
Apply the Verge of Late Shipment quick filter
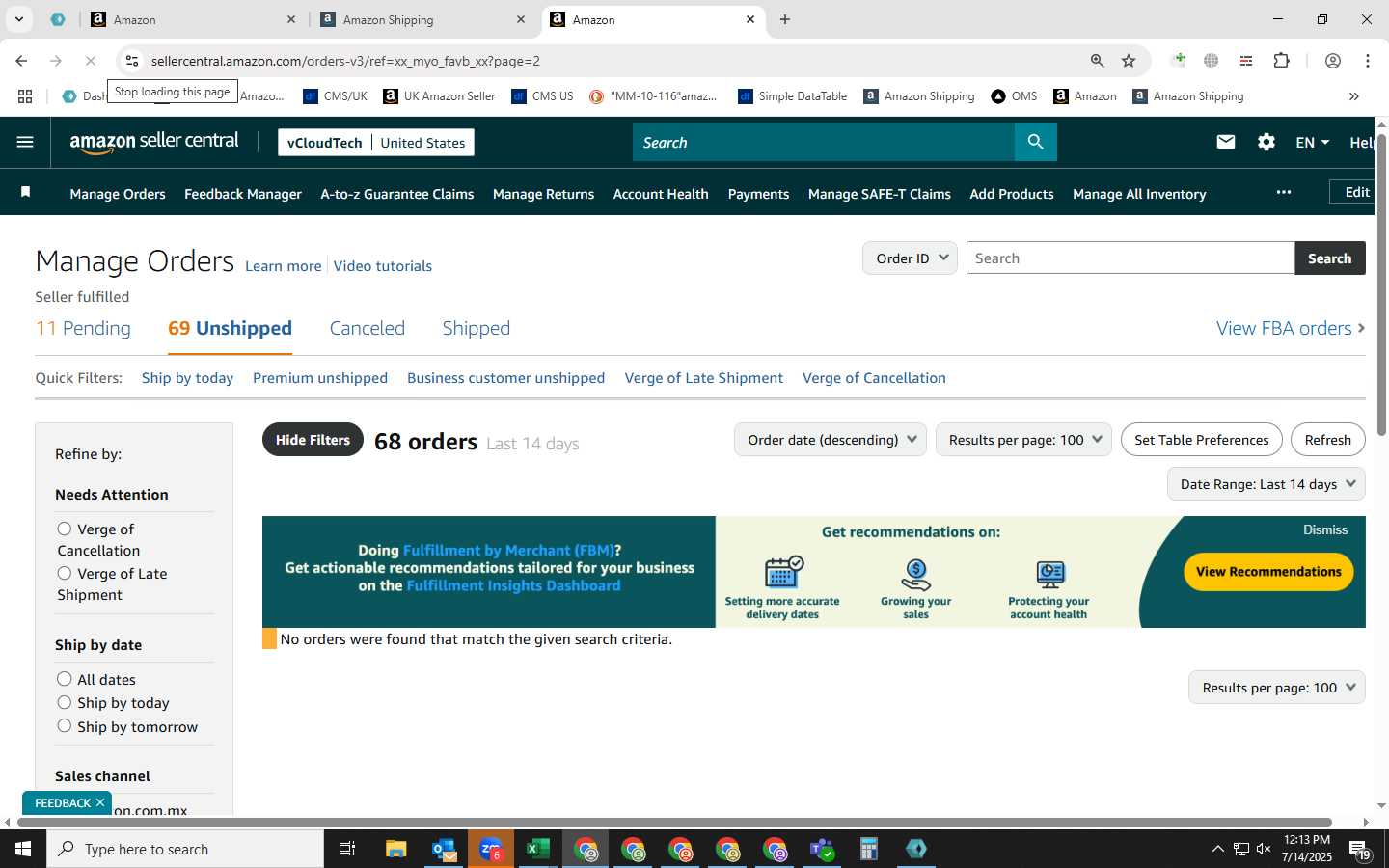point(704,378)
